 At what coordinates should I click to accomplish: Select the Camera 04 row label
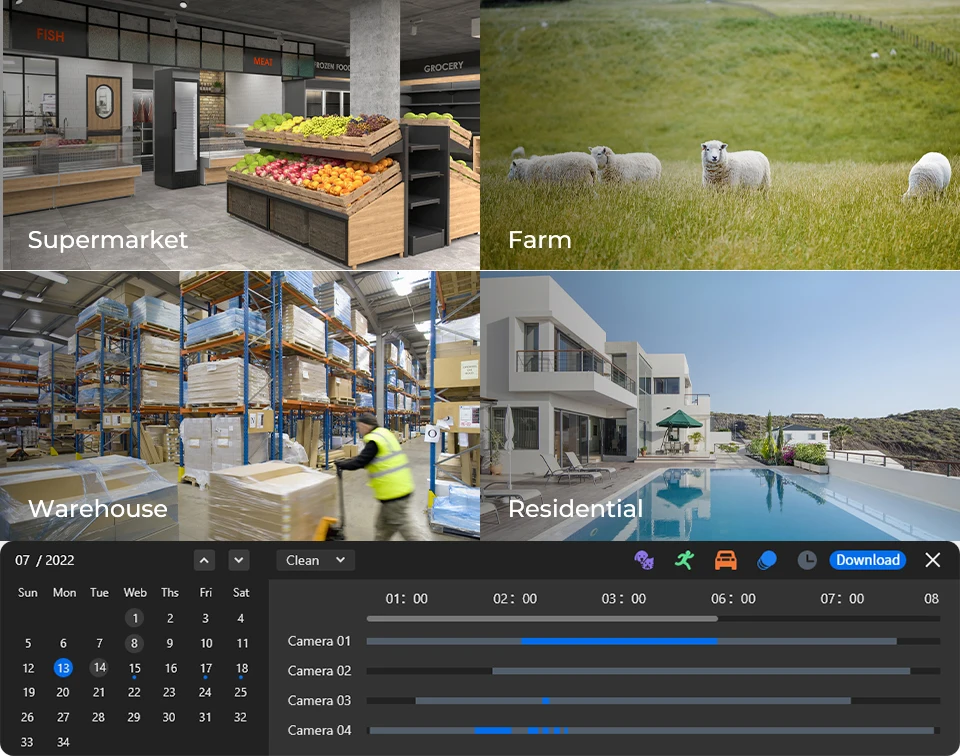[319, 730]
